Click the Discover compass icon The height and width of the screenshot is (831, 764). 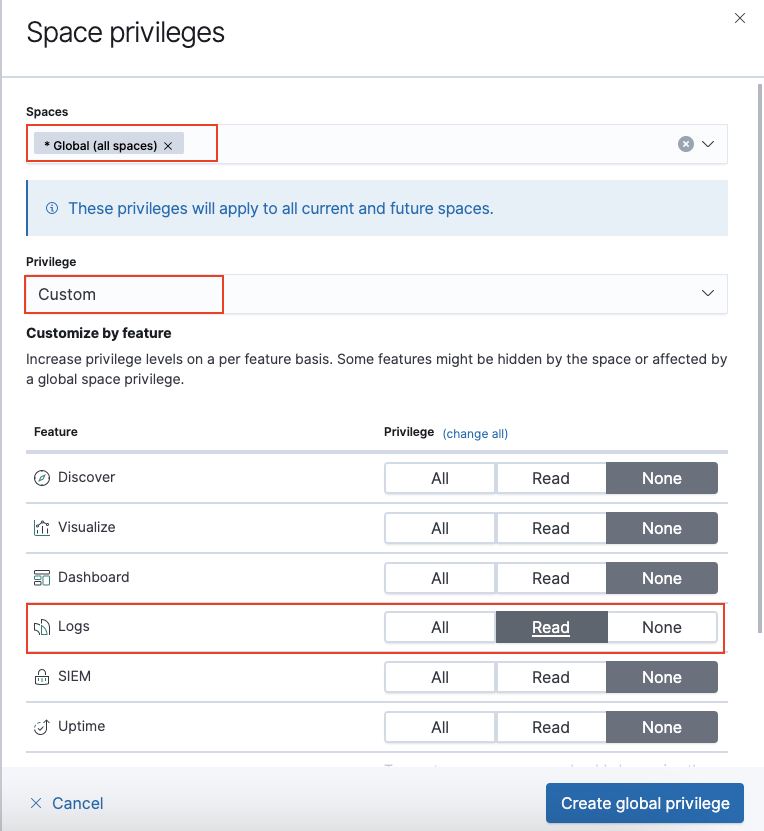coord(42,478)
